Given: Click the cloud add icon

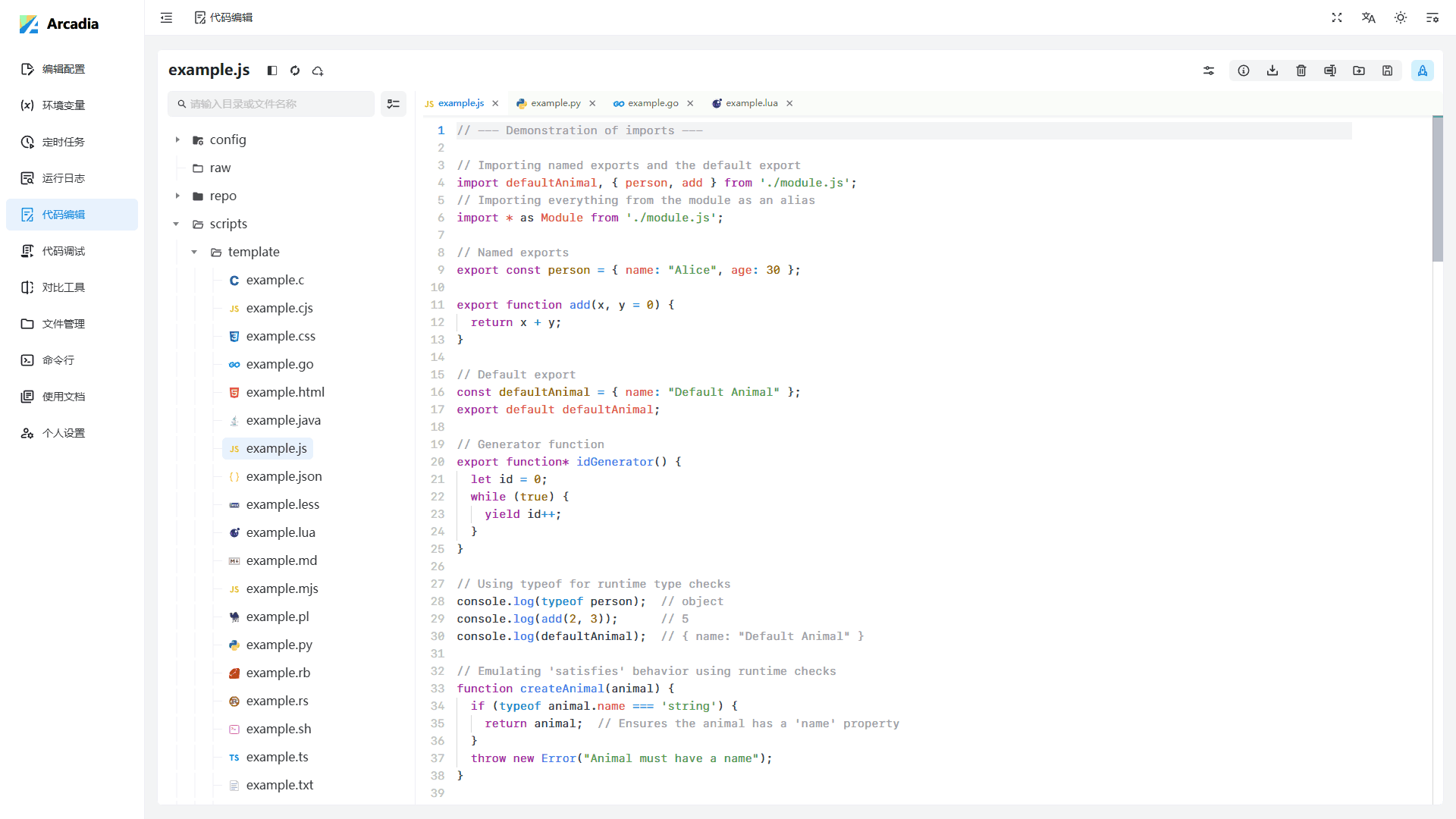Looking at the screenshot, I should point(318,71).
